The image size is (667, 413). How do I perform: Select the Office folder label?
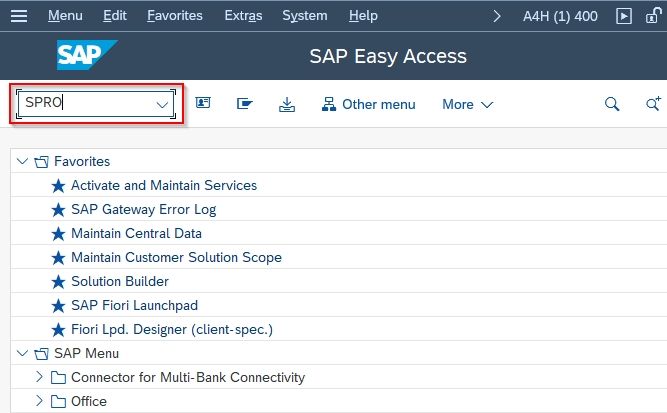(88, 401)
